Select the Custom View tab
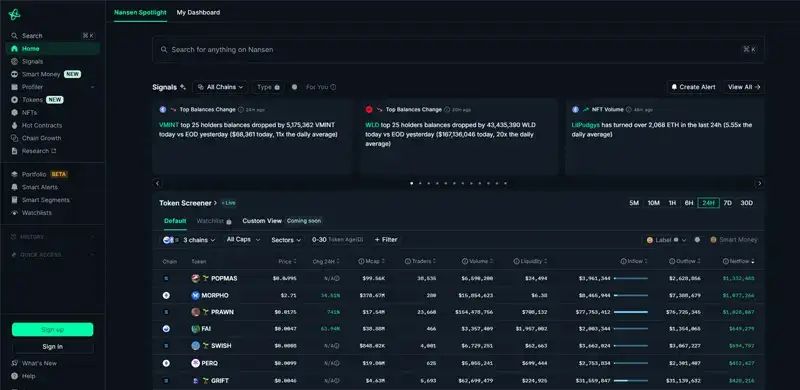Viewport: 800px width, 390px height. (262, 221)
